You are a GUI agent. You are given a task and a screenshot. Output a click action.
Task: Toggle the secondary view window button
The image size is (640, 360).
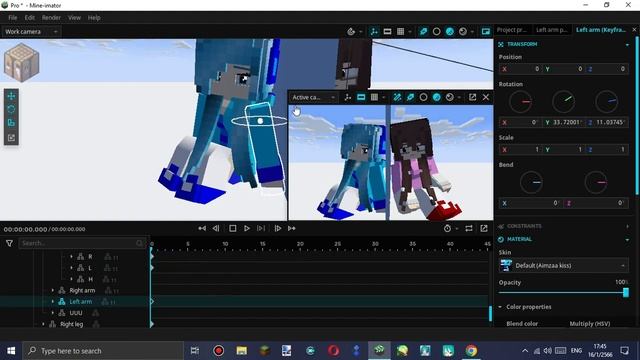485,31
